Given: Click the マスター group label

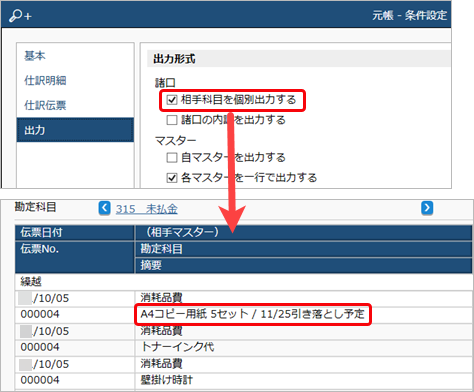Looking at the screenshot, I should 175,141.
